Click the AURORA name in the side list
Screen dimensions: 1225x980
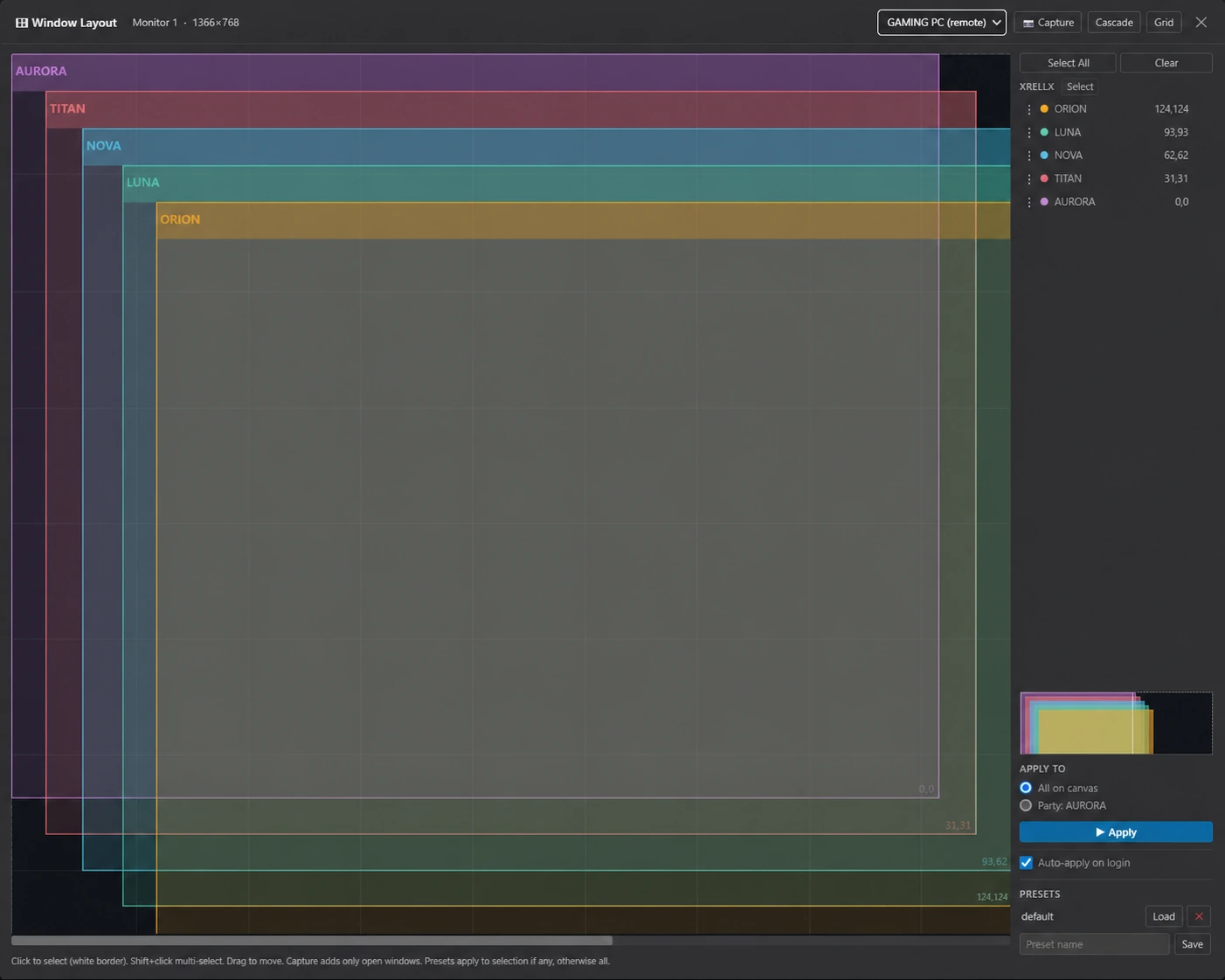click(x=1075, y=202)
